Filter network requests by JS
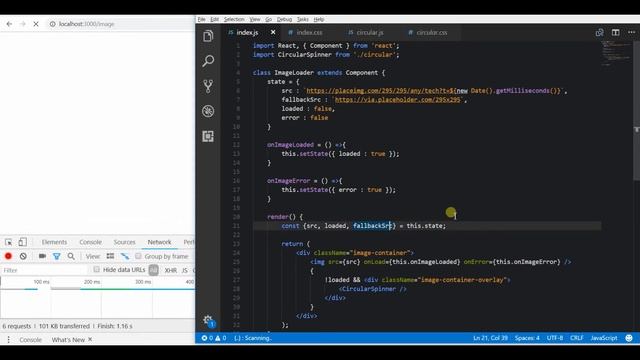 point(185,270)
